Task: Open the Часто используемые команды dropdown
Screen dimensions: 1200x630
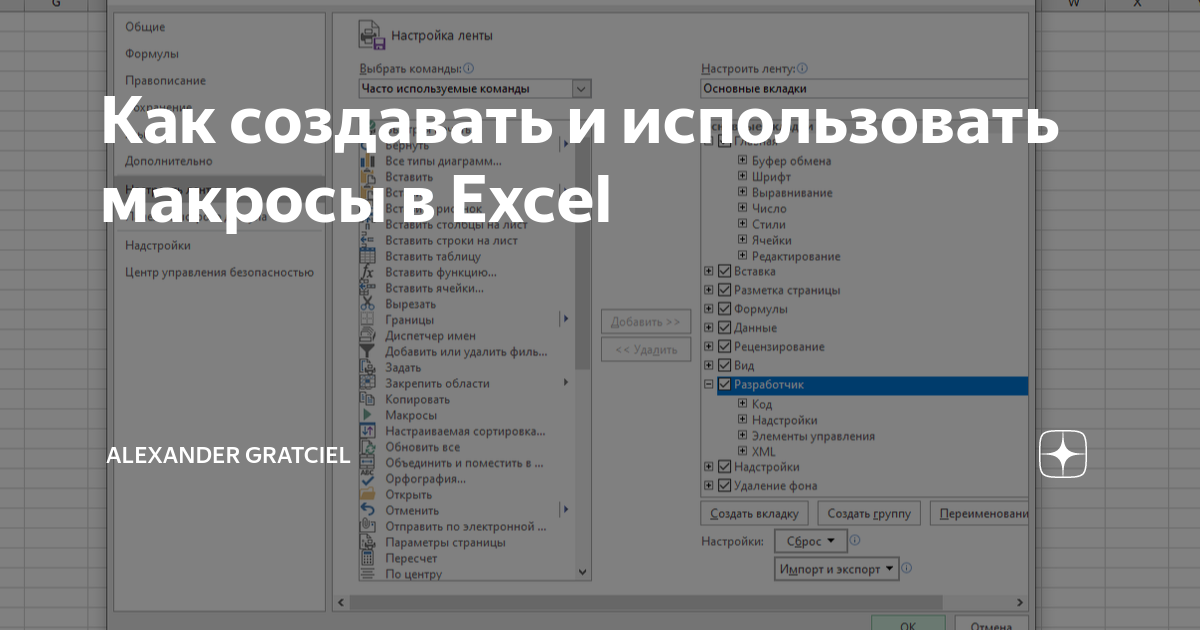Action: (x=580, y=88)
